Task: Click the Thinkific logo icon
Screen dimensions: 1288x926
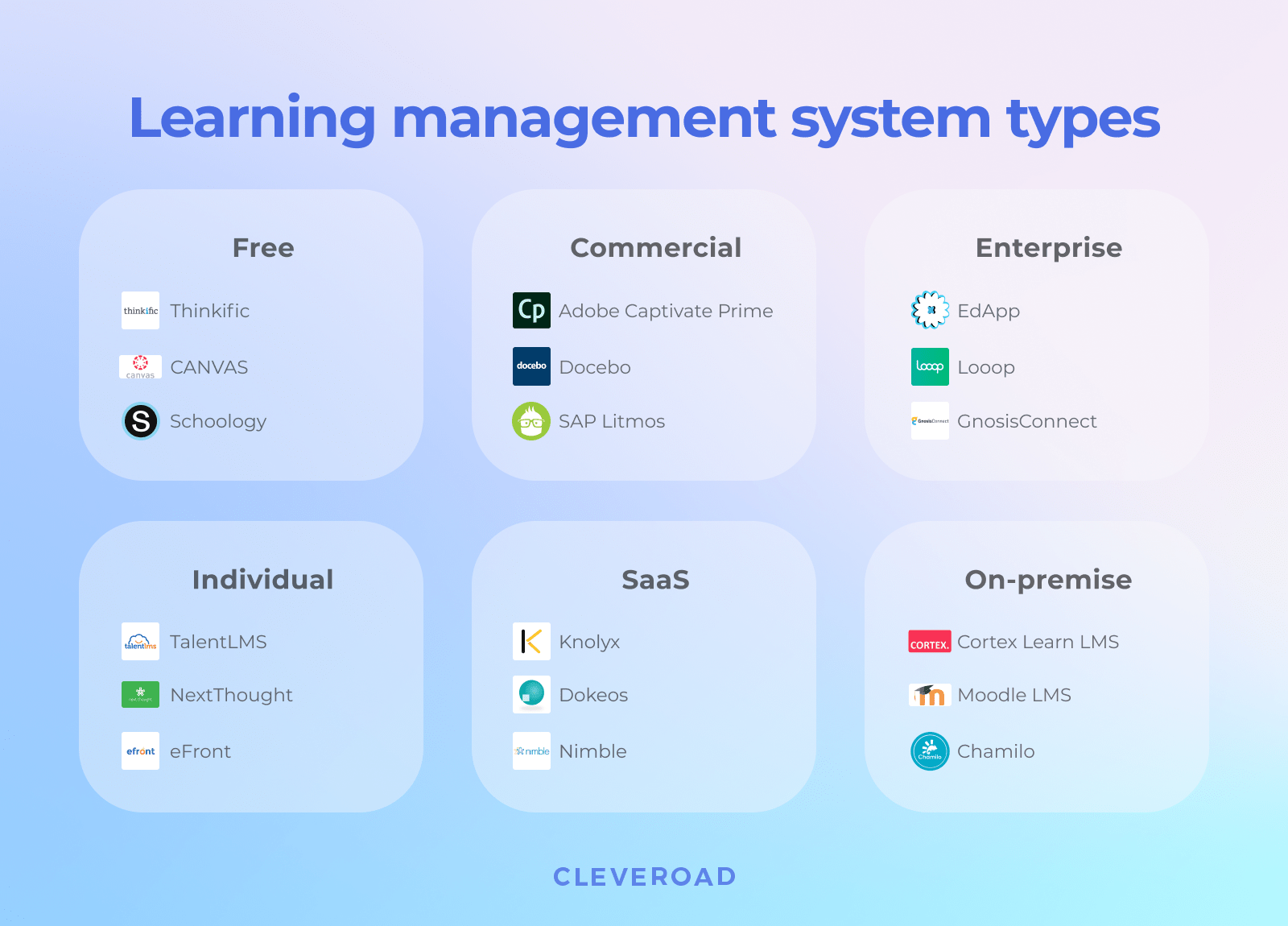Action: 140,310
